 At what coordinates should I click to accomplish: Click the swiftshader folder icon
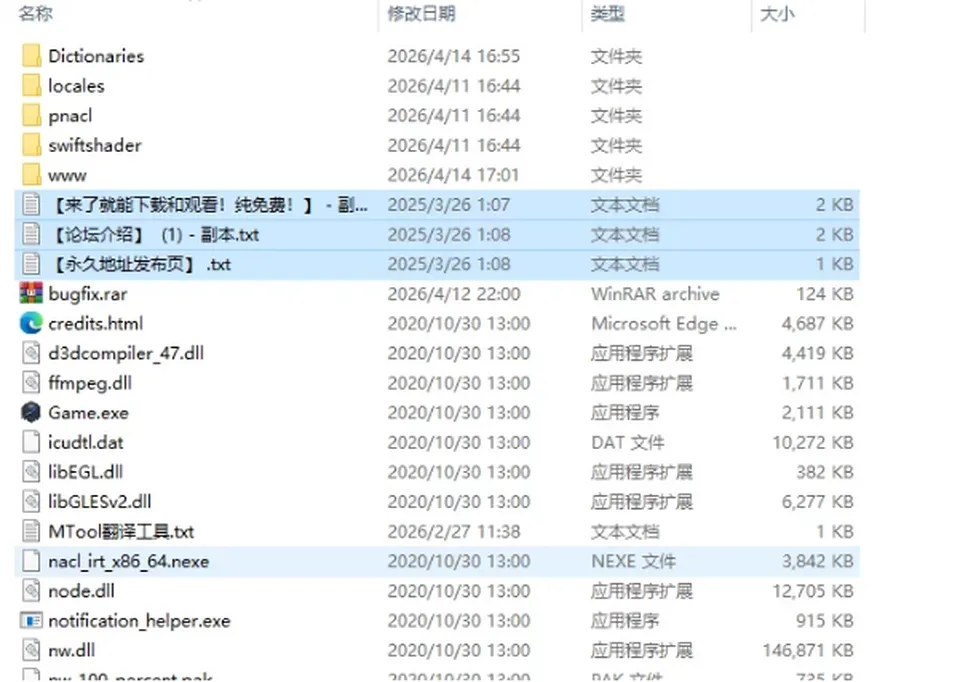coord(31,145)
